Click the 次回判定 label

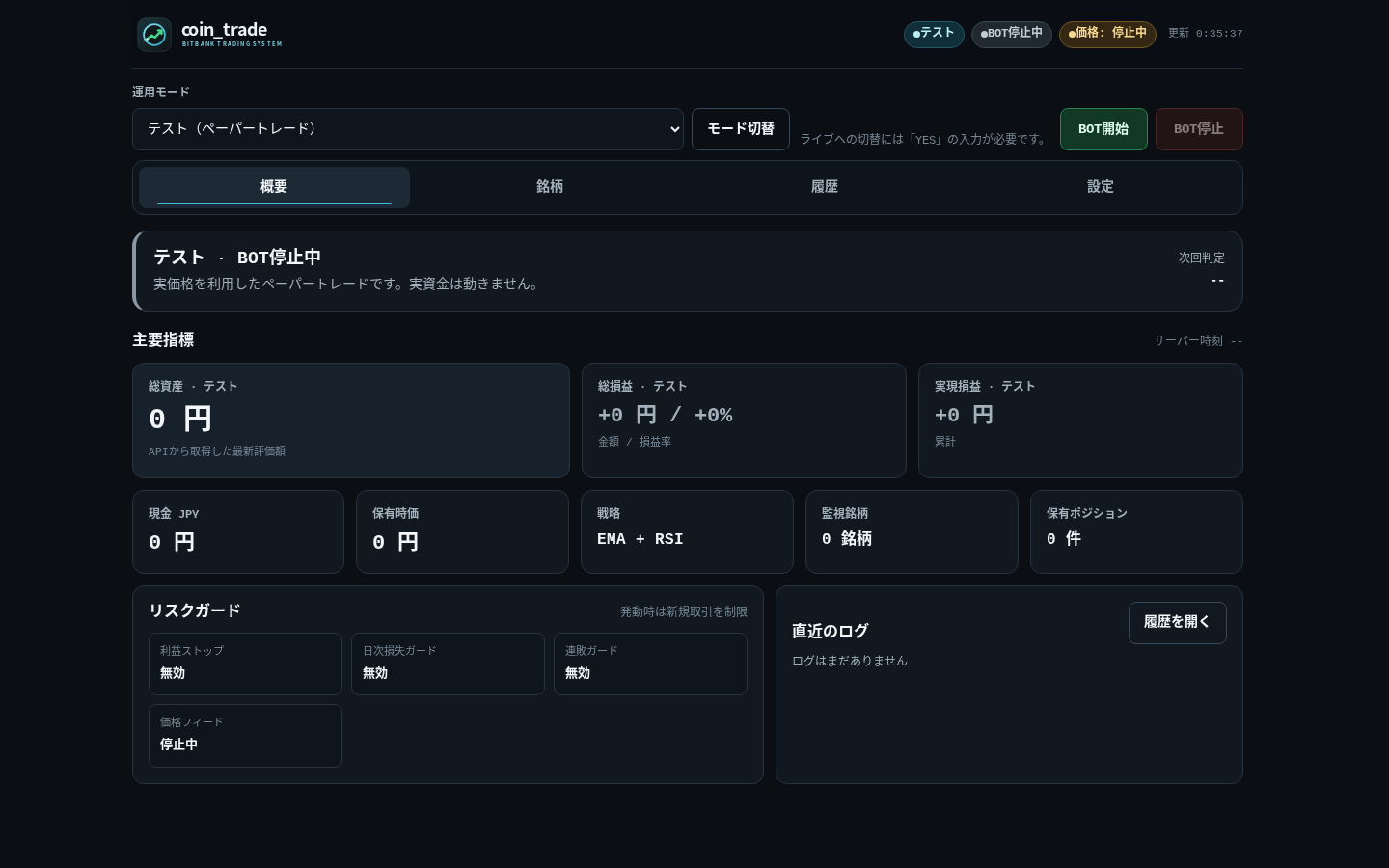(x=1202, y=258)
